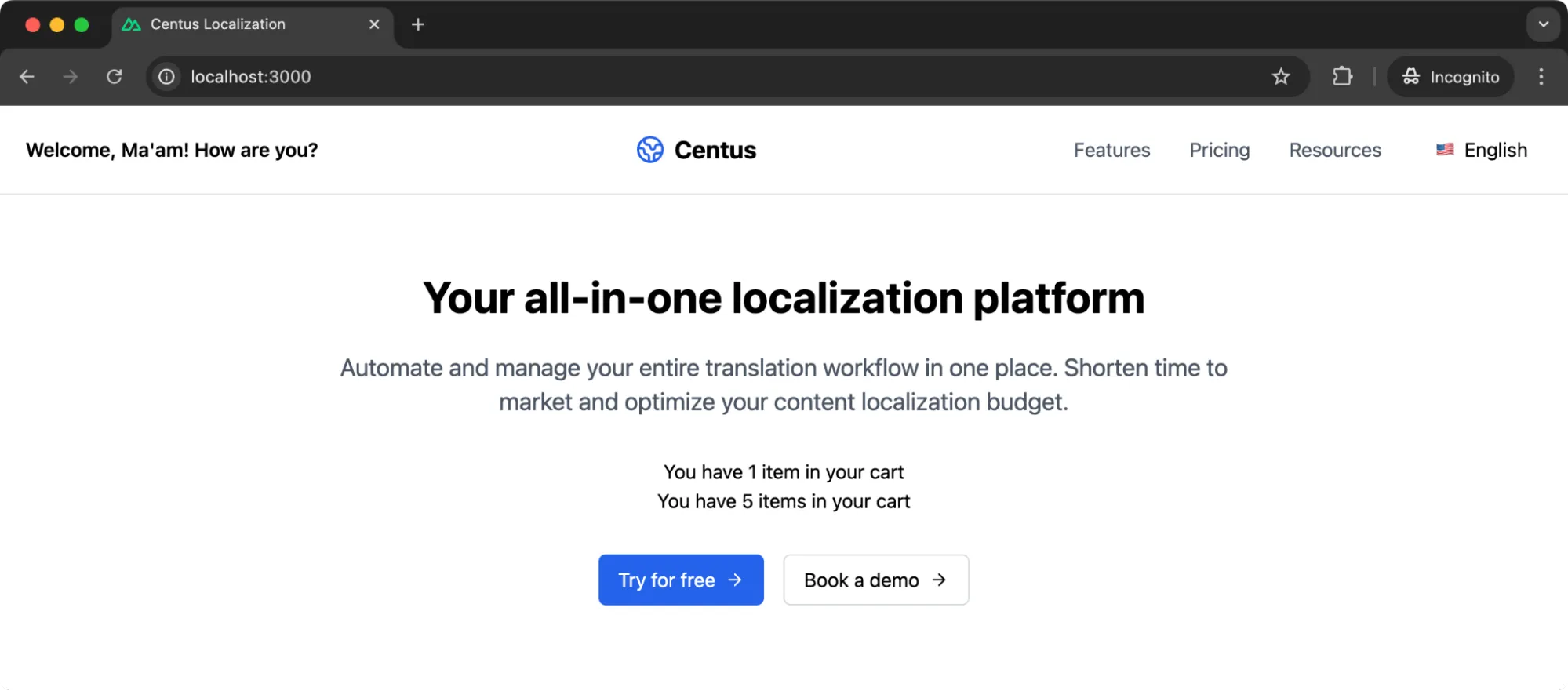Open the English language selector

point(1482,150)
